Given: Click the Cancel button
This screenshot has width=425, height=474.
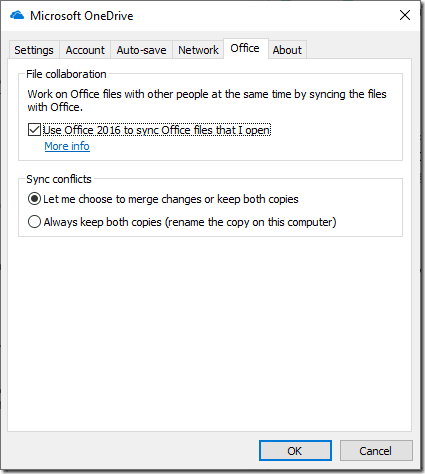Looking at the screenshot, I should (376, 451).
